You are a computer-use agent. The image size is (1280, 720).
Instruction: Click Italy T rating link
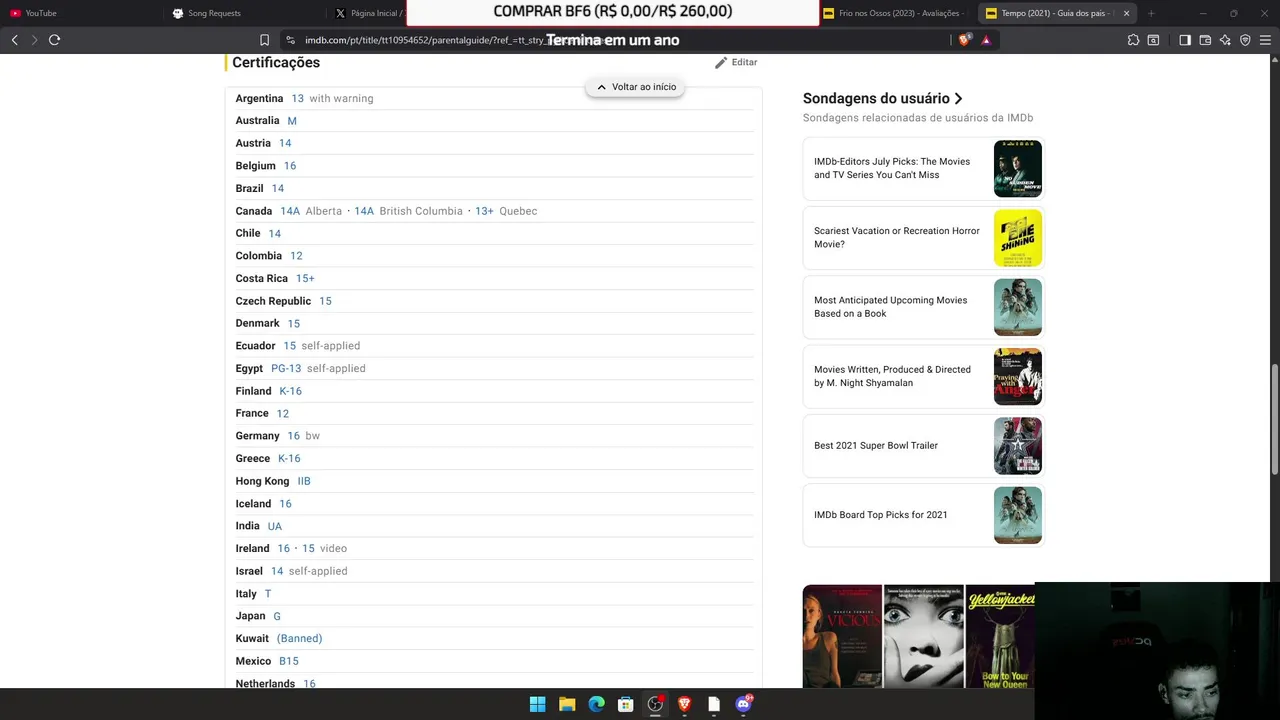[267, 594]
